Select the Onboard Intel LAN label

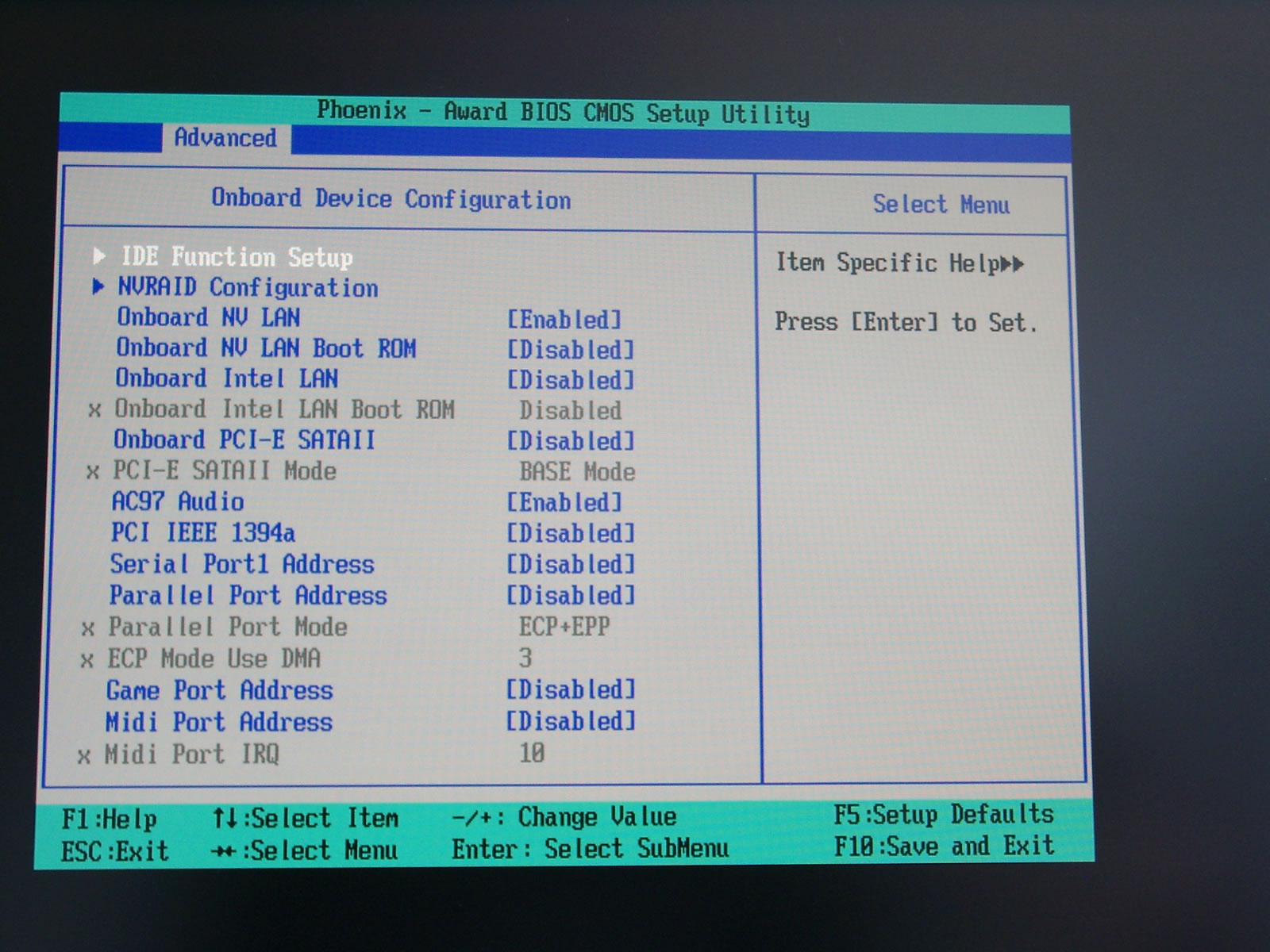pos(227,378)
